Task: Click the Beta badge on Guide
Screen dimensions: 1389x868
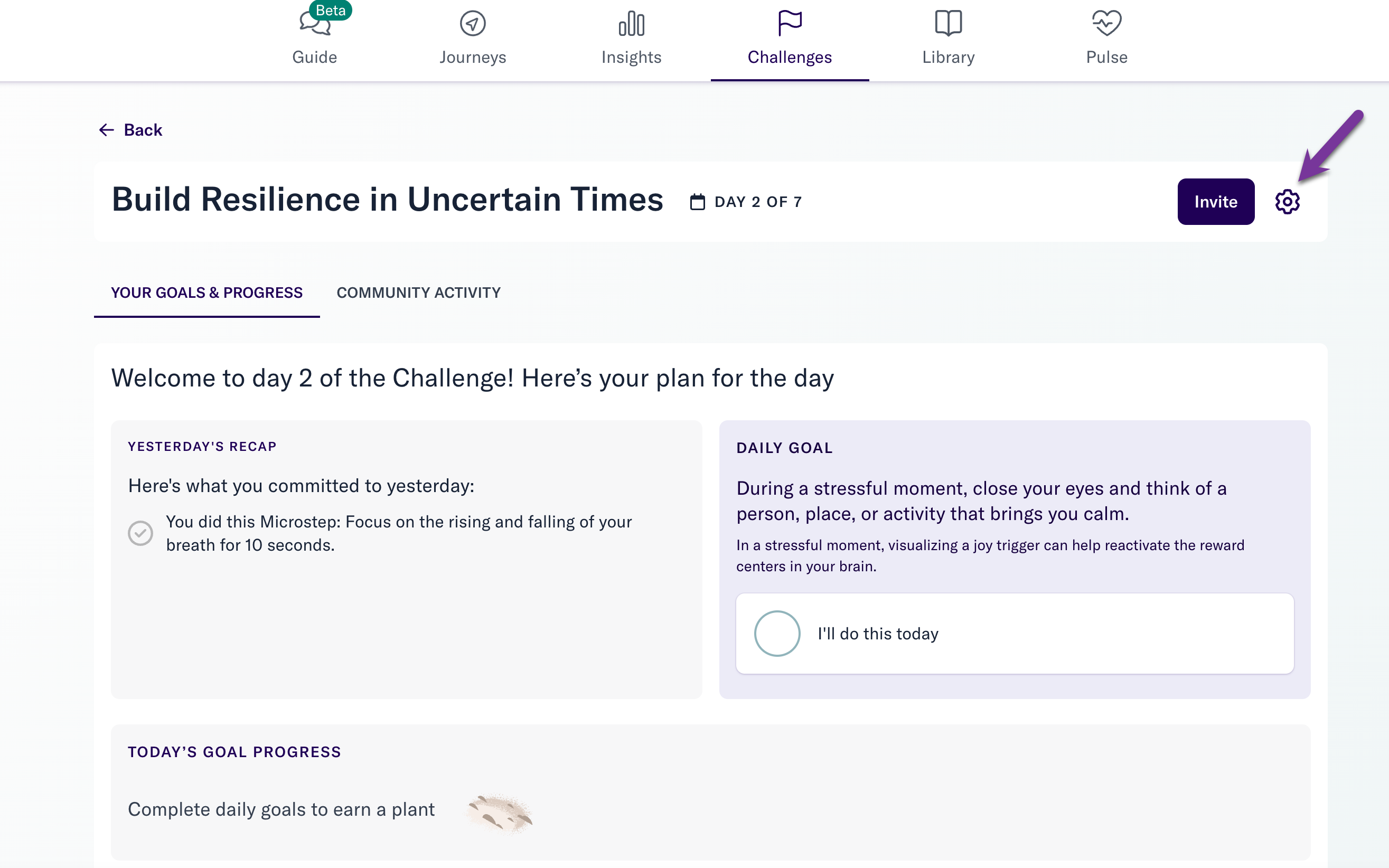Action: [331, 11]
